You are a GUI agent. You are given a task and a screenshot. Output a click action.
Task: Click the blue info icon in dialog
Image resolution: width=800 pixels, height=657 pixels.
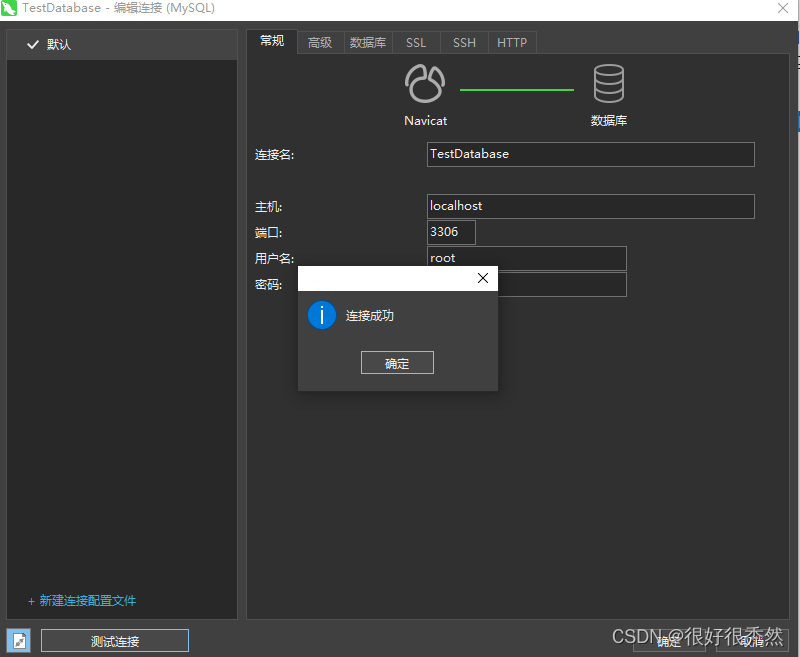(322, 315)
